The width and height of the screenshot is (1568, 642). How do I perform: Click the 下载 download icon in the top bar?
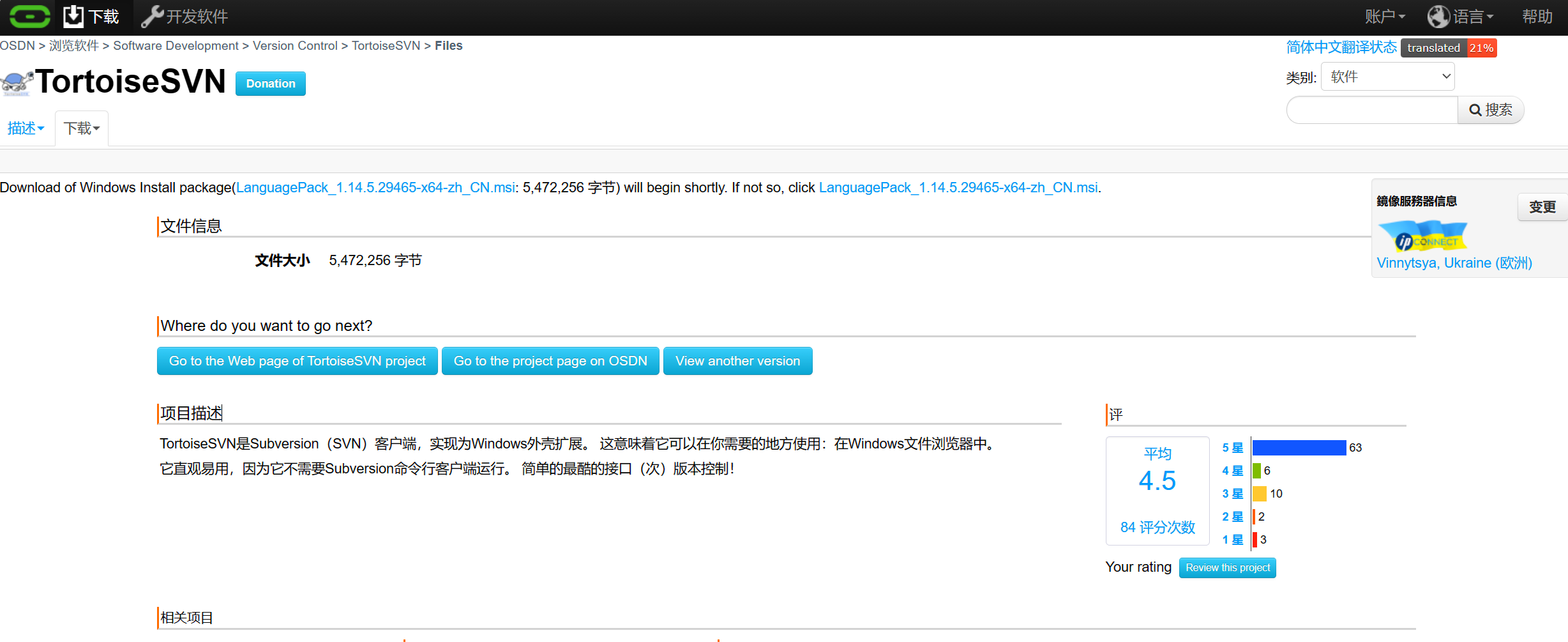tap(74, 16)
